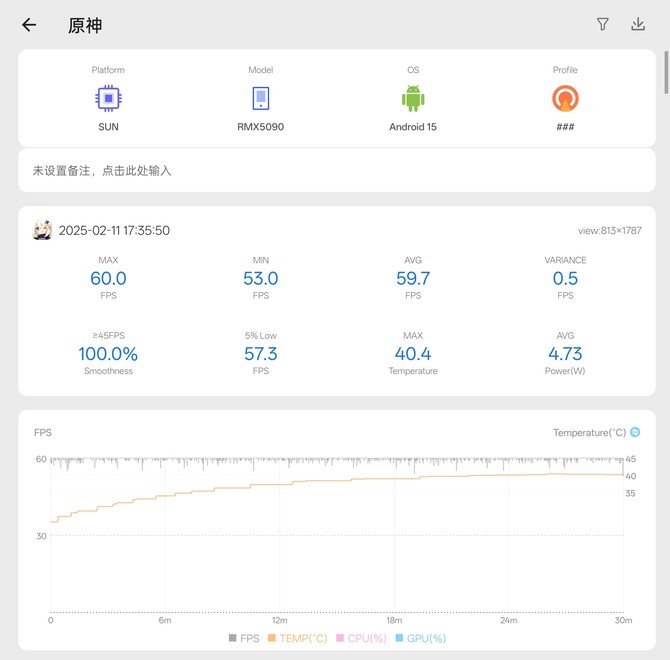Click the MAX 60.0 FPS value
This screenshot has width=670, height=660.
108,279
